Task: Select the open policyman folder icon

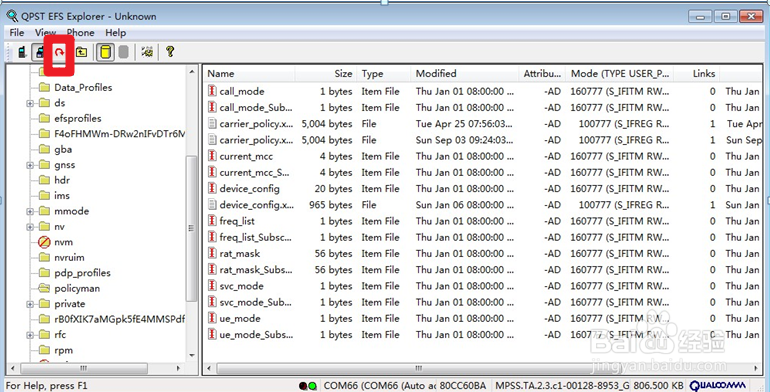Action: pyautogui.click(x=44, y=288)
